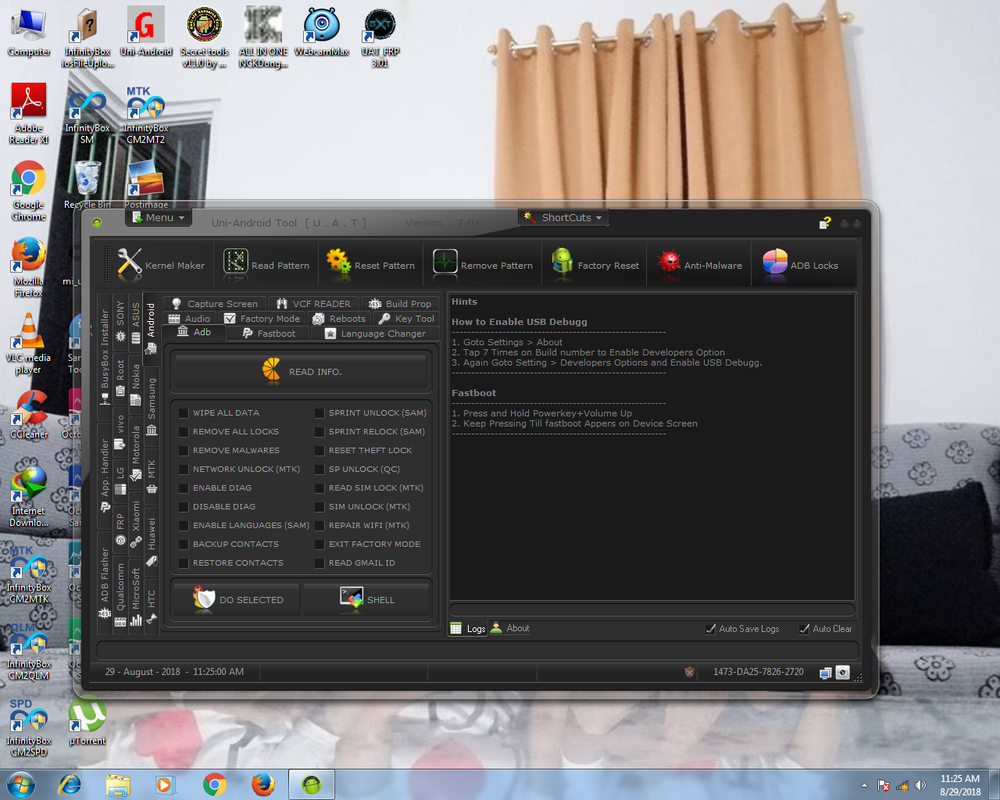This screenshot has height=800, width=1000.
Task: Check EXIT FACTORY MODE option
Action: (320, 544)
